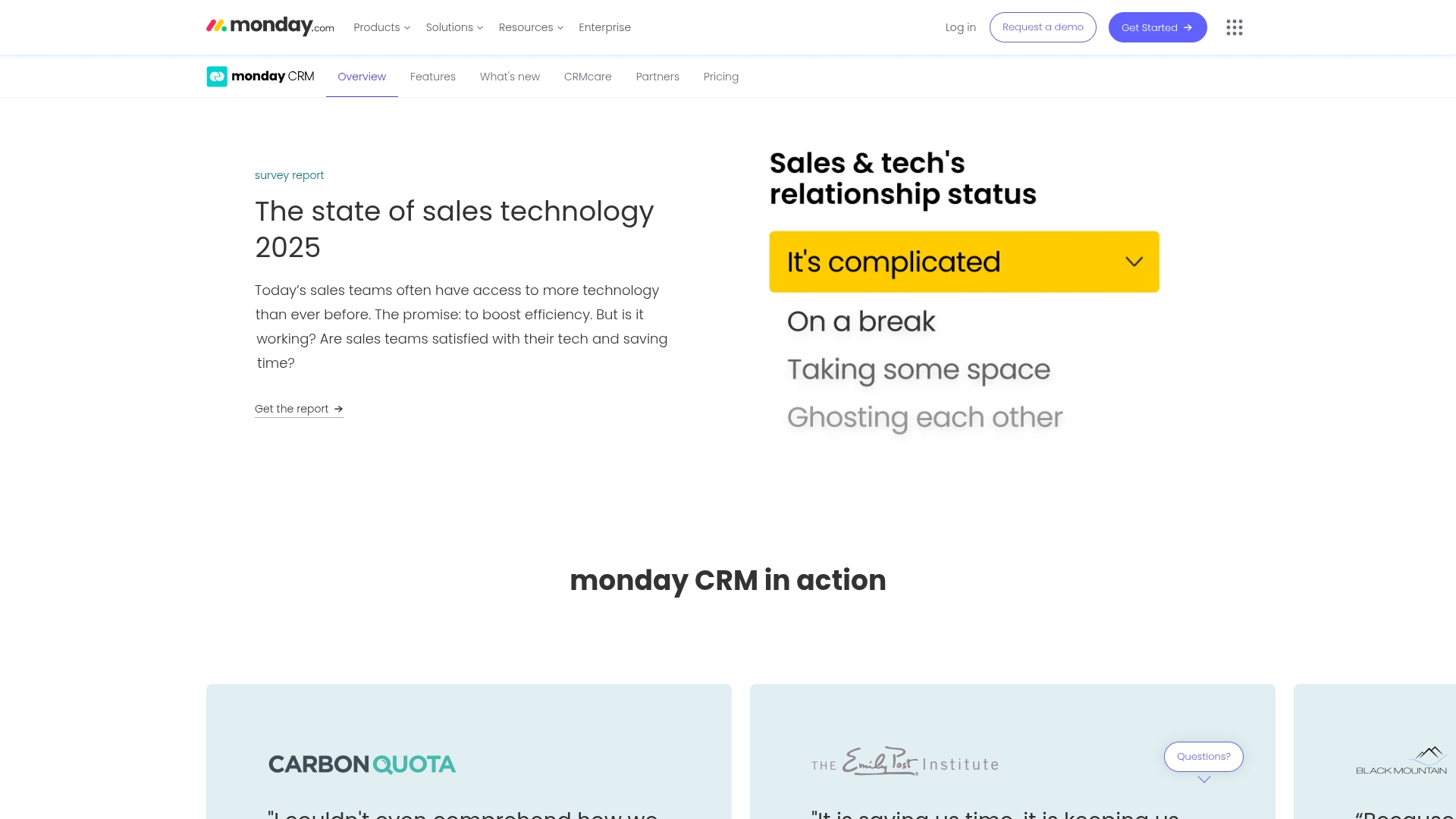The image size is (1456, 819).
Task: Switch to the Features tab
Action: 433,77
